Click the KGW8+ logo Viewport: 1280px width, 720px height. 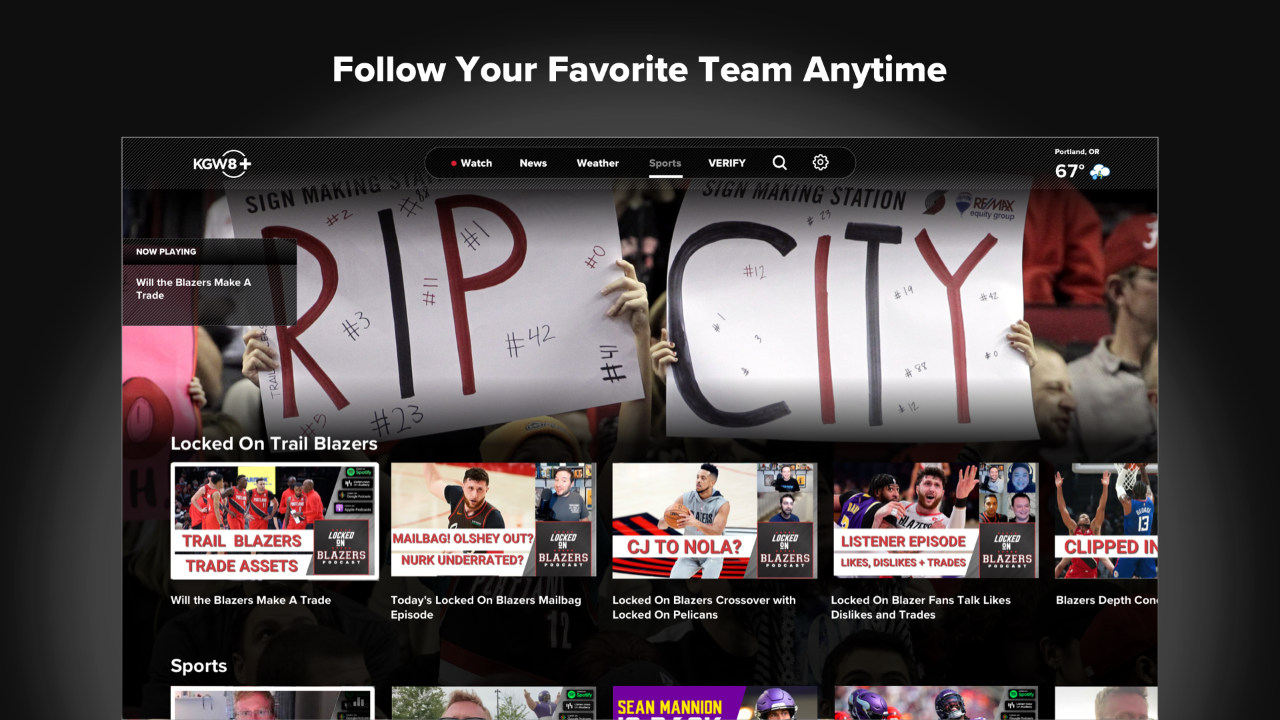[x=222, y=164]
